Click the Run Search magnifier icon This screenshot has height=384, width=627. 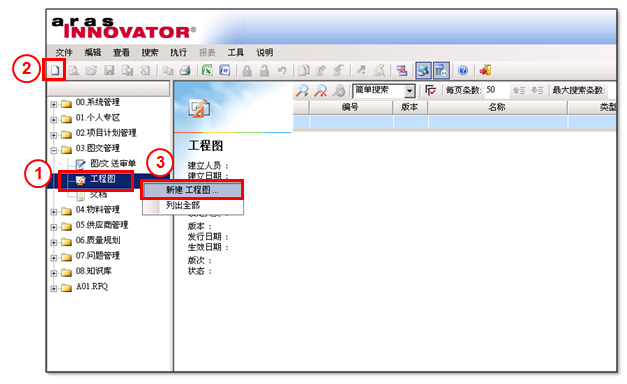[302, 91]
